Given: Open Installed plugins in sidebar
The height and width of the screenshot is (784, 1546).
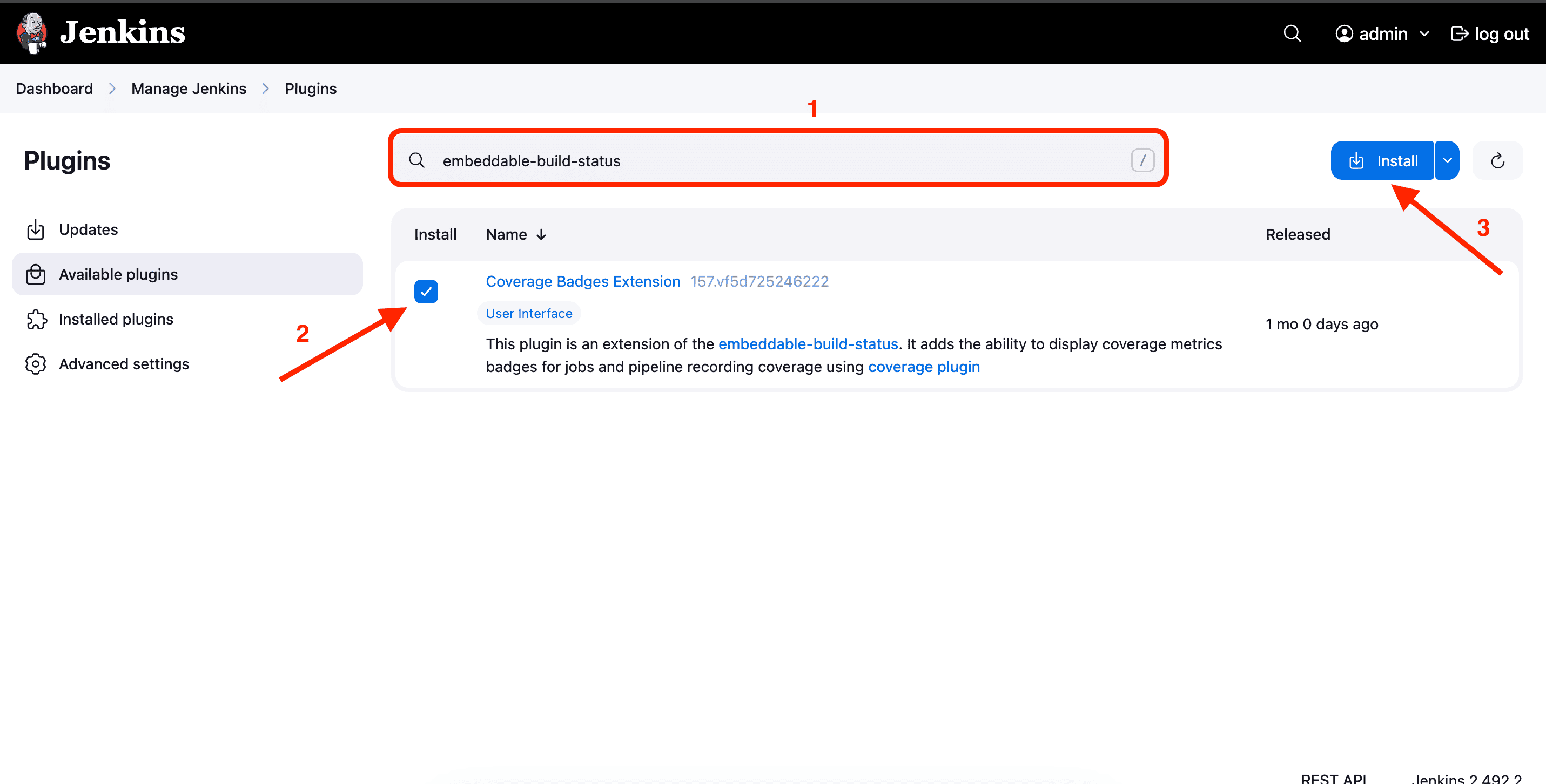Looking at the screenshot, I should [187, 319].
